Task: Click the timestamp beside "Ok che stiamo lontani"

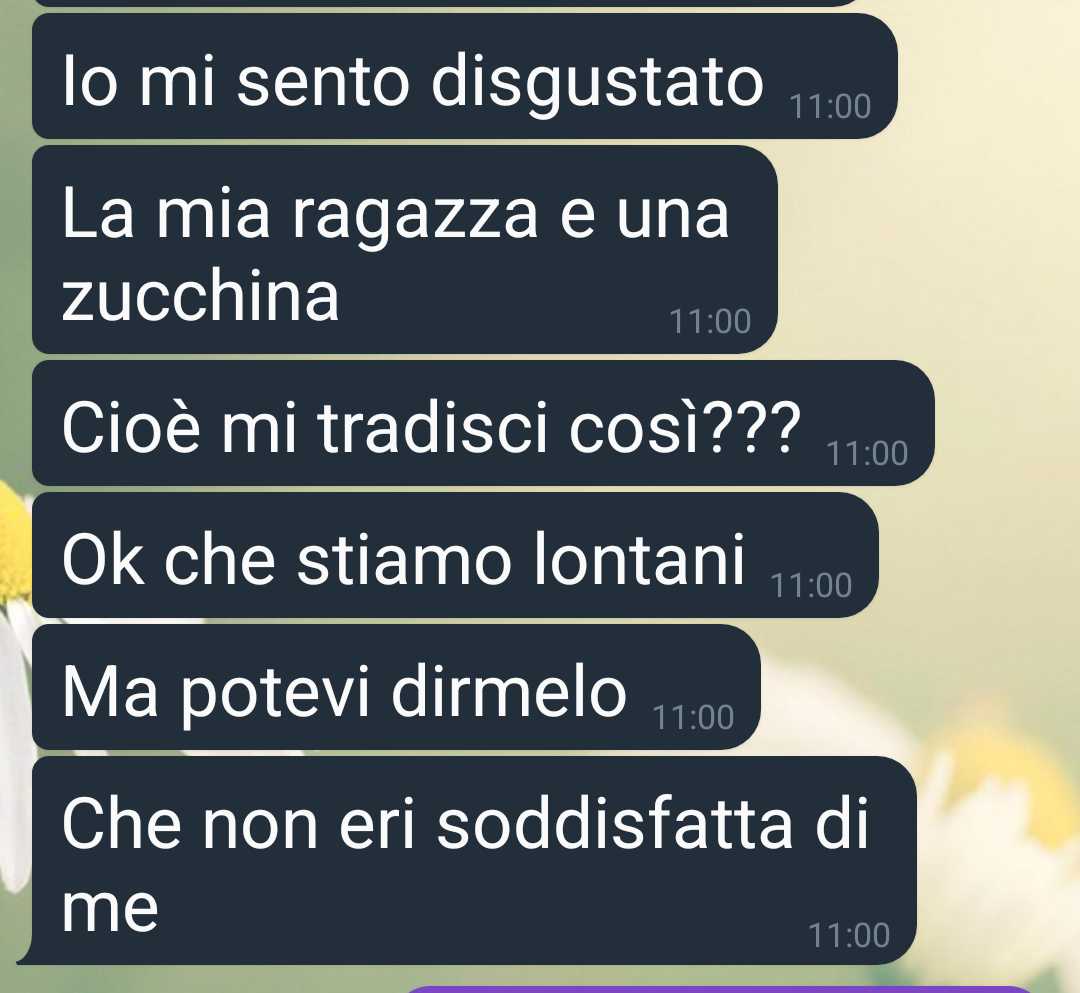Action: click(811, 586)
